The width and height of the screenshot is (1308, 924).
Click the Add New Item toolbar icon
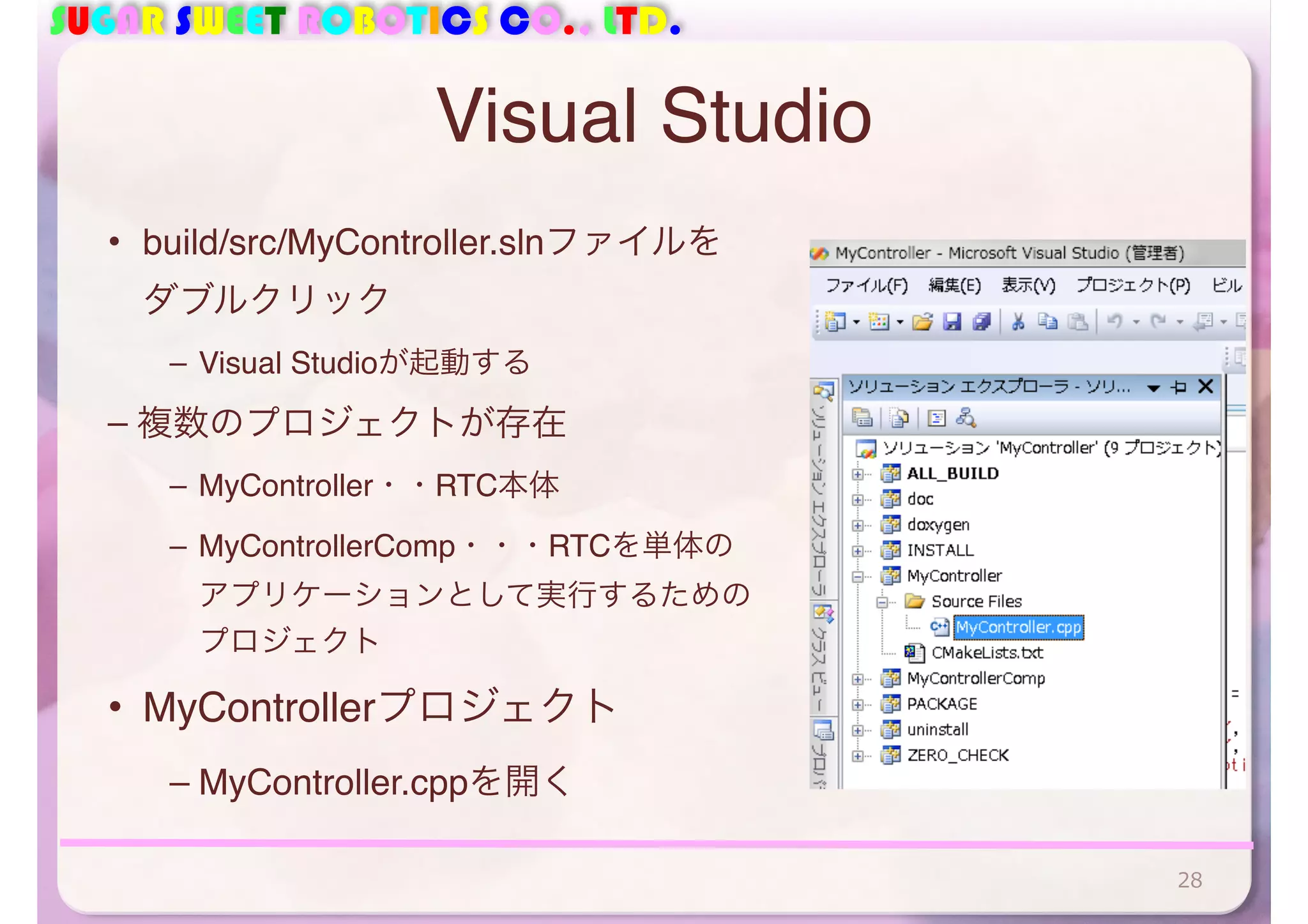pos(879,321)
